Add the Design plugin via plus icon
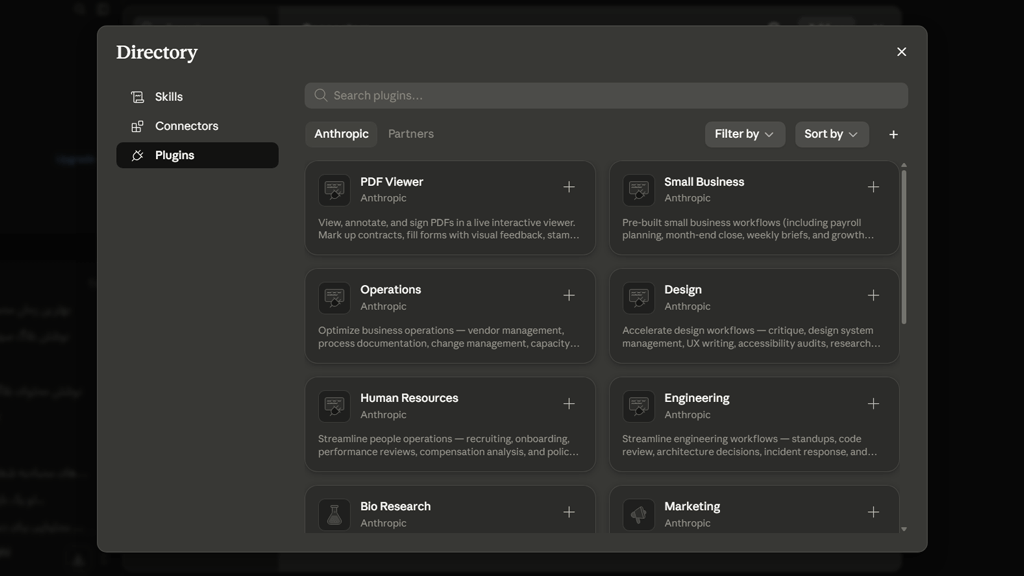Viewport: 1024px width, 576px height. [873, 296]
